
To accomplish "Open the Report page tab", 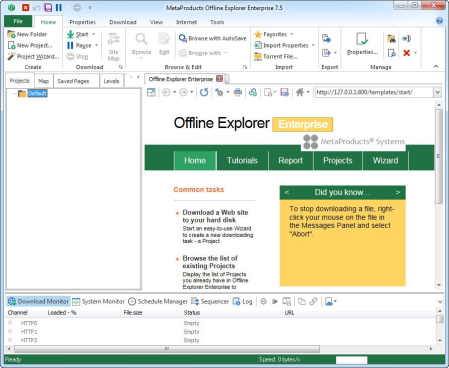I will coord(291,161).
